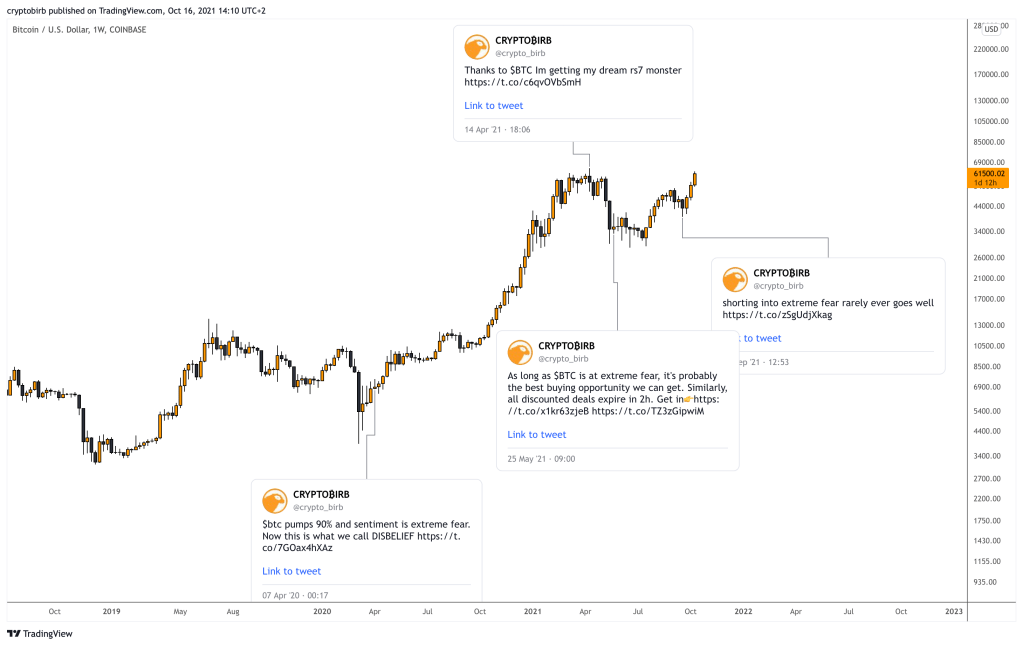Click the https://t.co/c6qvOVbSmH URL text
The image size is (1023, 646).
point(522,82)
